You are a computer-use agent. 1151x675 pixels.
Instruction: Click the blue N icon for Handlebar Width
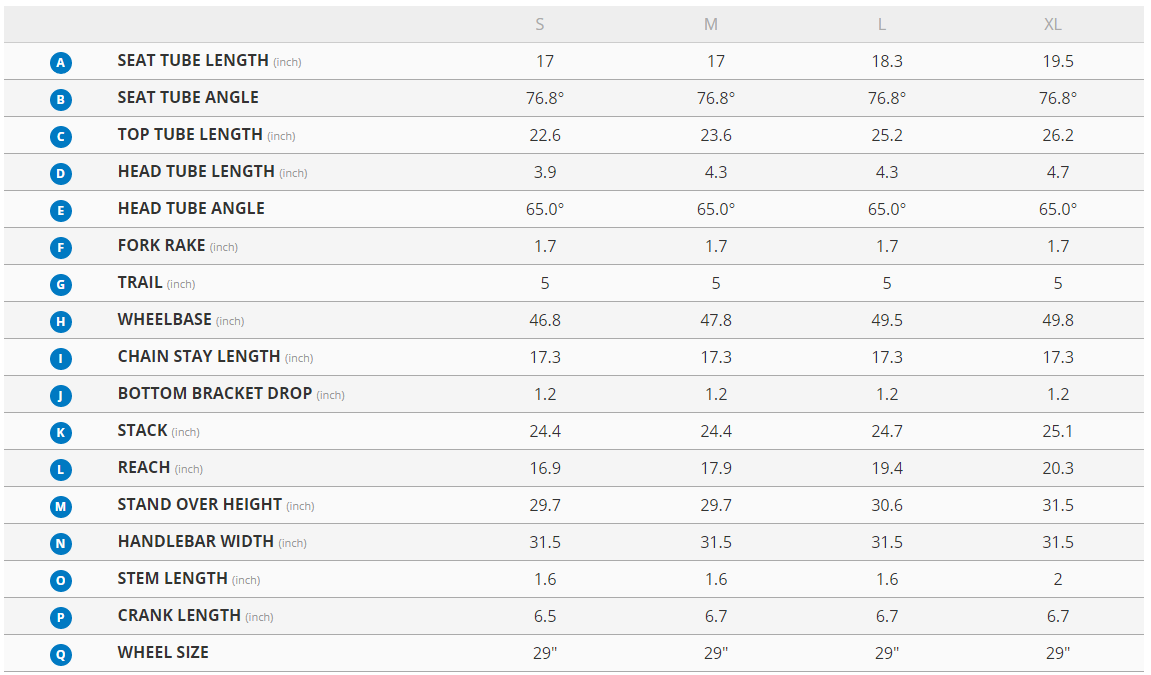coord(61,543)
